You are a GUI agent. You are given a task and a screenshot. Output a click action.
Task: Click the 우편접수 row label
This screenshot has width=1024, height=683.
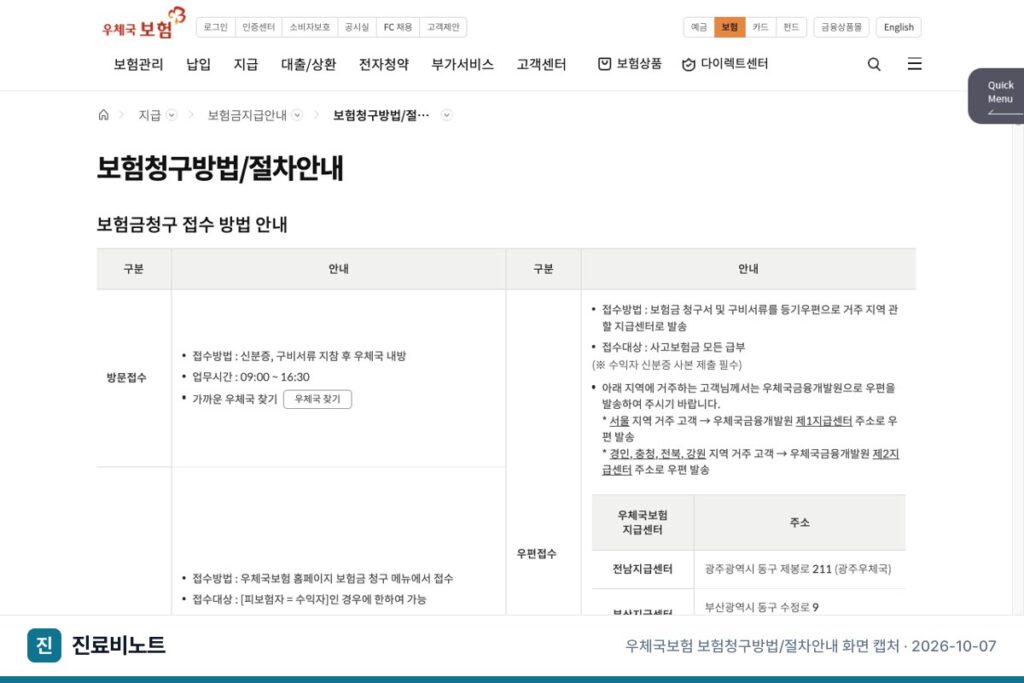click(536, 554)
